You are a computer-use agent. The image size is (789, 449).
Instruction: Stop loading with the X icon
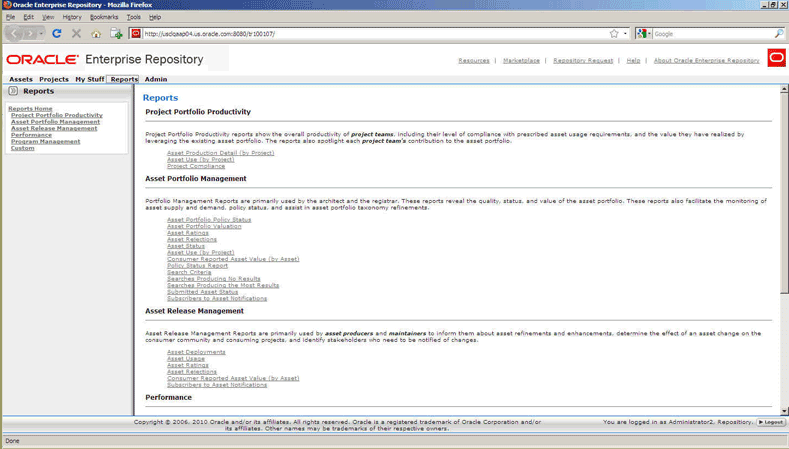[x=76, y=34]
